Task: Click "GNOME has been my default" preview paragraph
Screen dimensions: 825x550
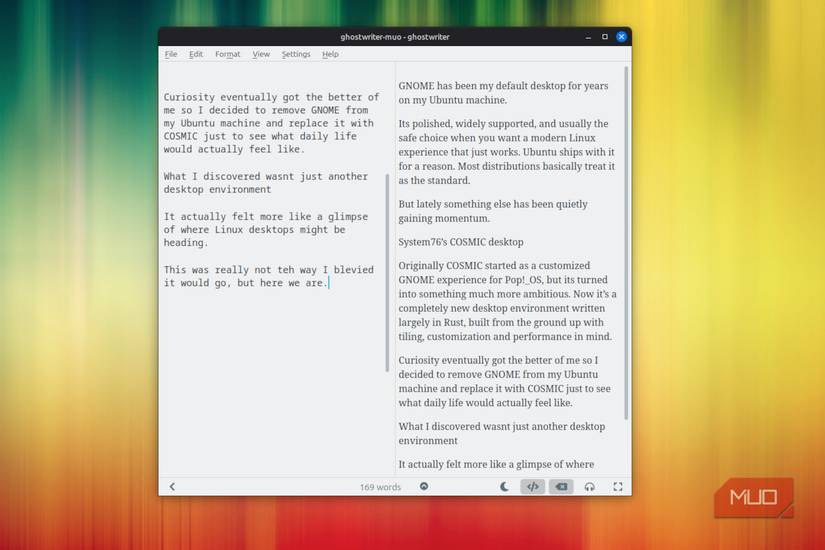Action: [x=503, y=93]
